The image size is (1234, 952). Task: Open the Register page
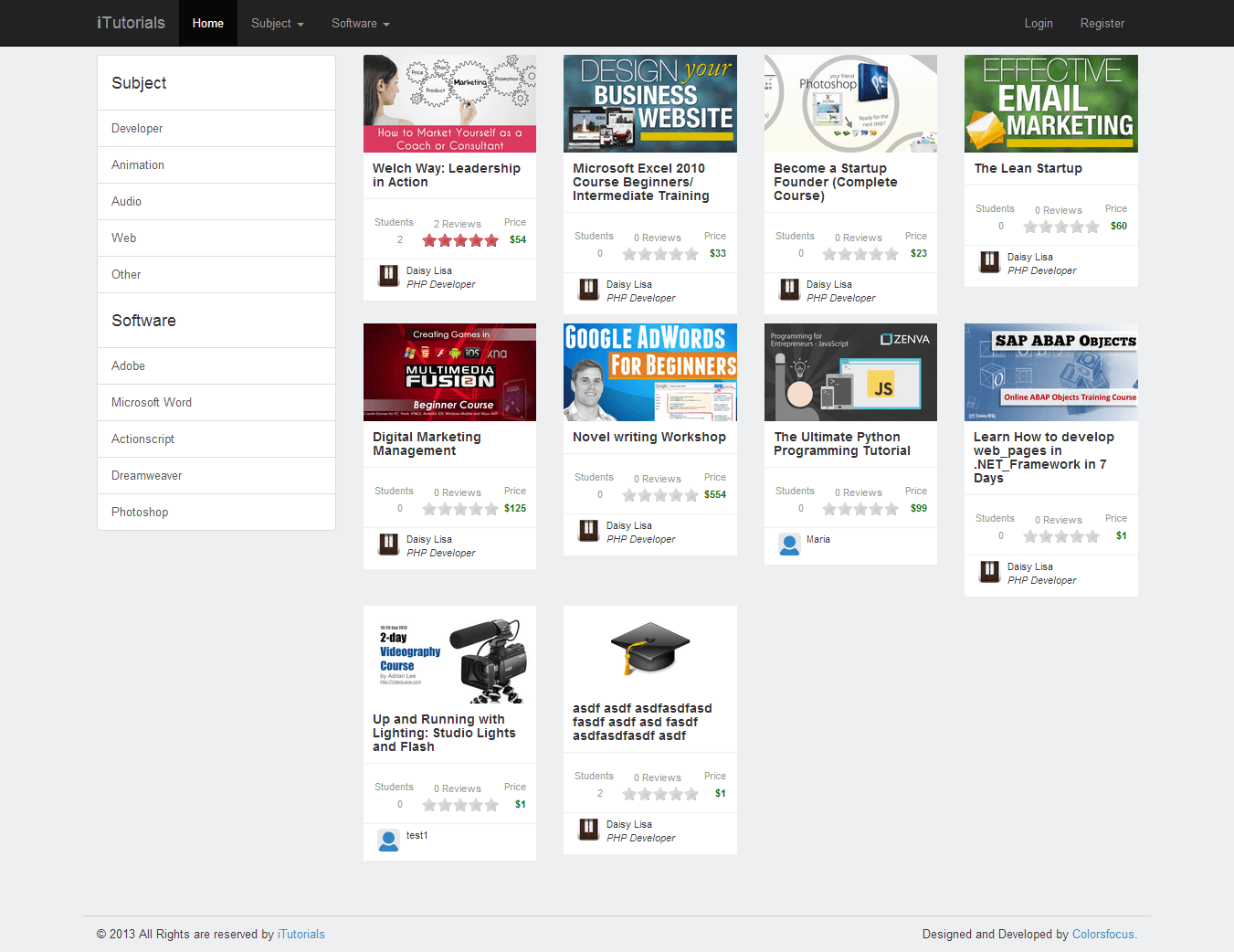[x=1102, y=23]
